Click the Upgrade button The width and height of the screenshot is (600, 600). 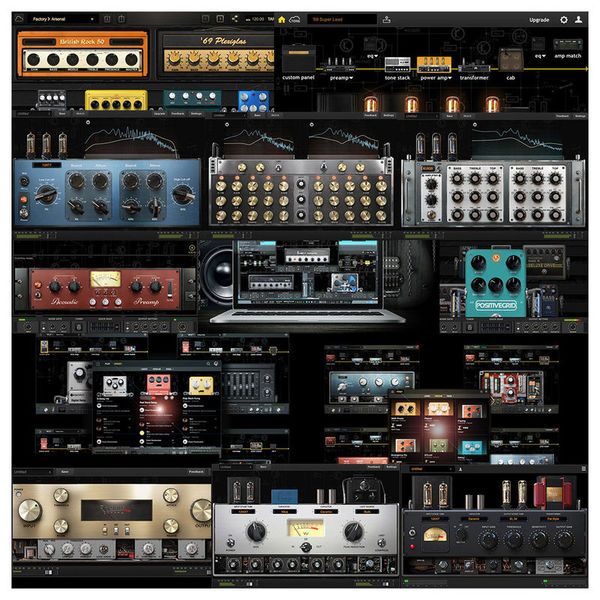(539, 20)
